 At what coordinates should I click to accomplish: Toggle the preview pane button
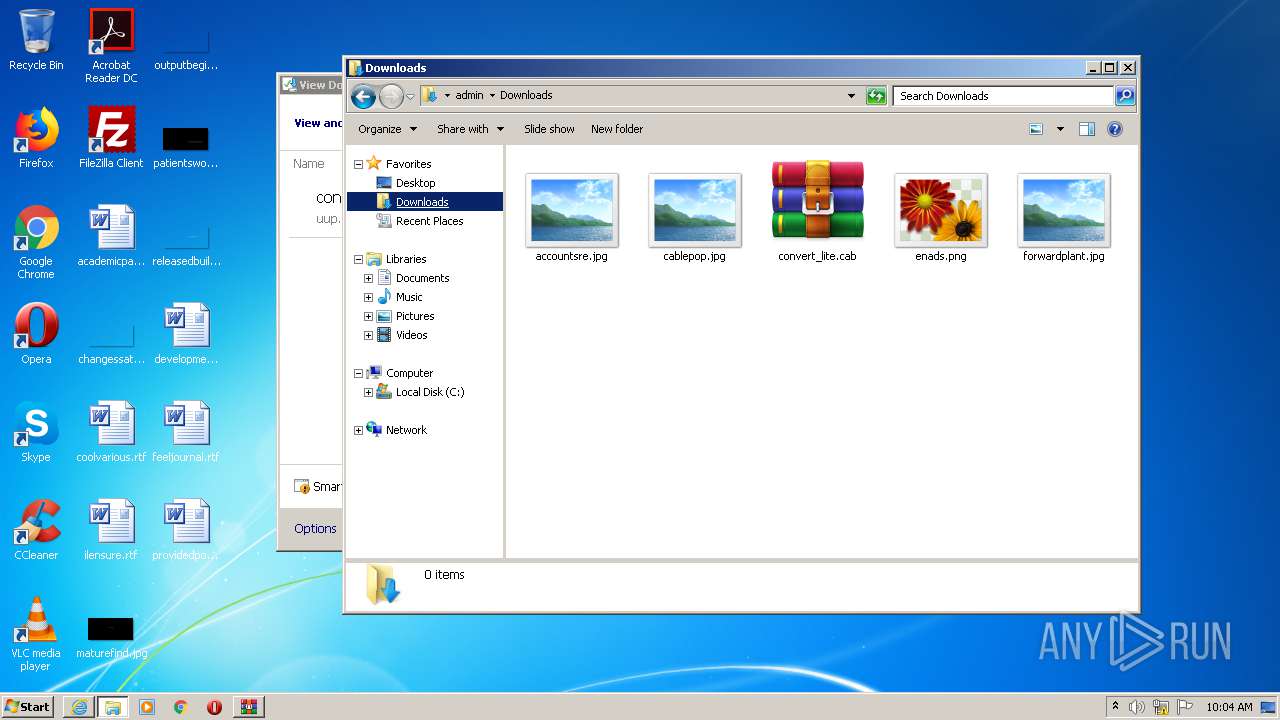[x=1087, y=129]
